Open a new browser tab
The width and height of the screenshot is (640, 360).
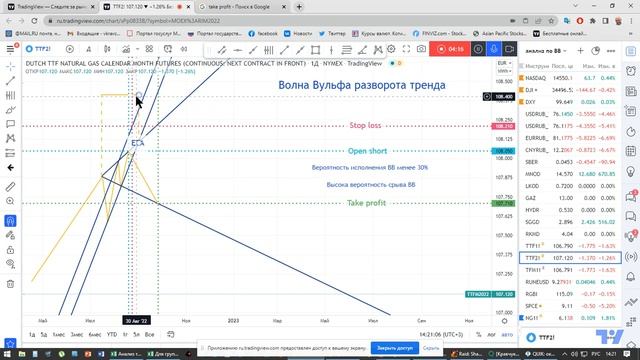pos(299,7)
